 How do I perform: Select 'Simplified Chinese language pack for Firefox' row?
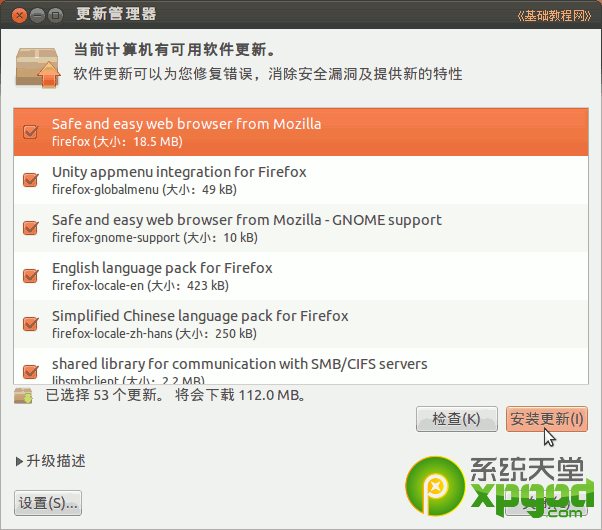coord(301,324)
